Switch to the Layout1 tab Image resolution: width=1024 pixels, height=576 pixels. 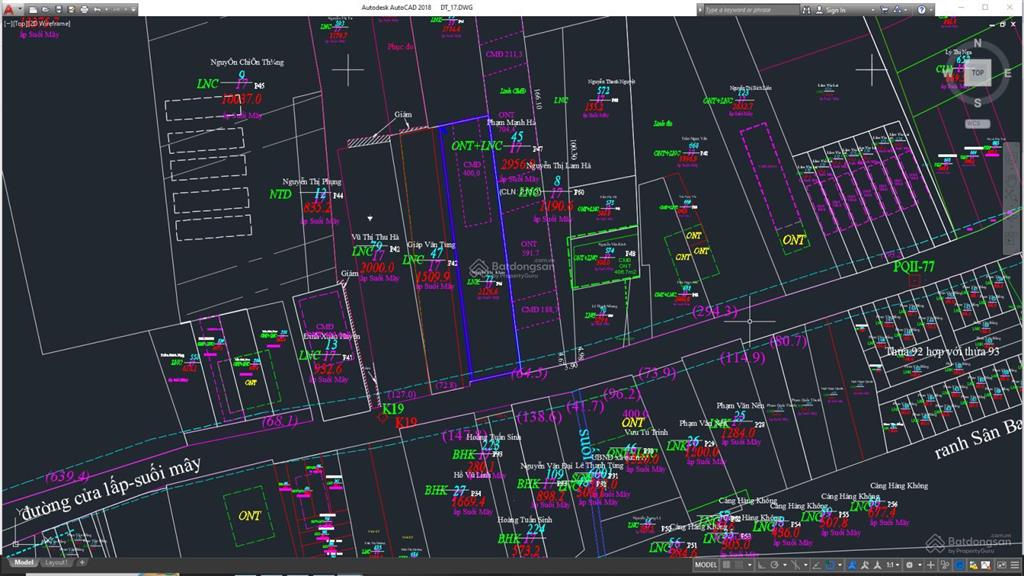pyautogui.click(x=56, y=563)
